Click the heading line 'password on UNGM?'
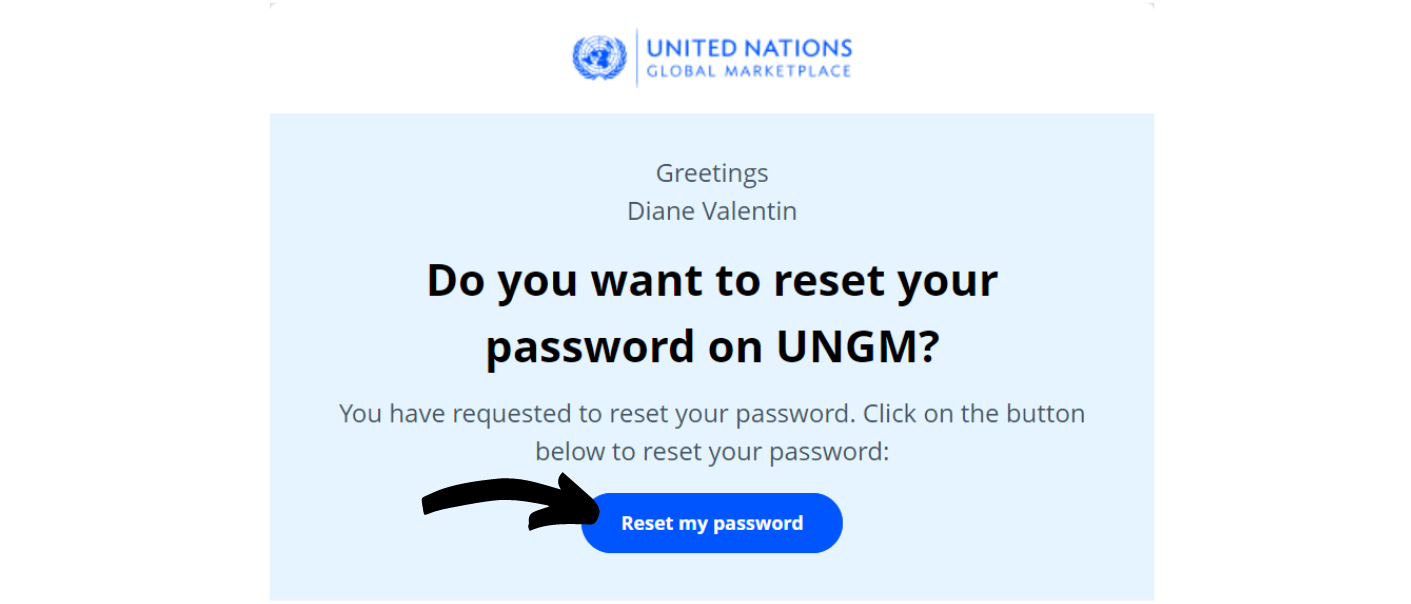The height and width of the screenshot is (604, 1411). pyautogui.click(x=712, y=347)
